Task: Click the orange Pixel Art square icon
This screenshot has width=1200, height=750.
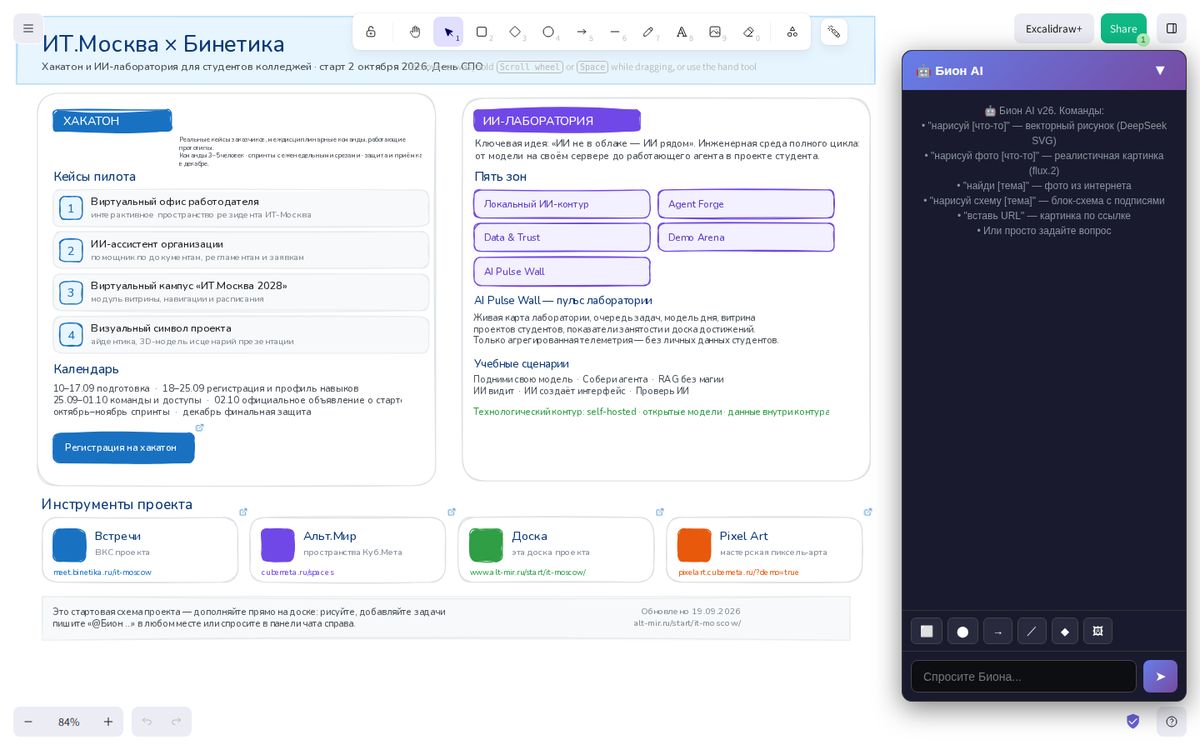Action: coord(694,545)
